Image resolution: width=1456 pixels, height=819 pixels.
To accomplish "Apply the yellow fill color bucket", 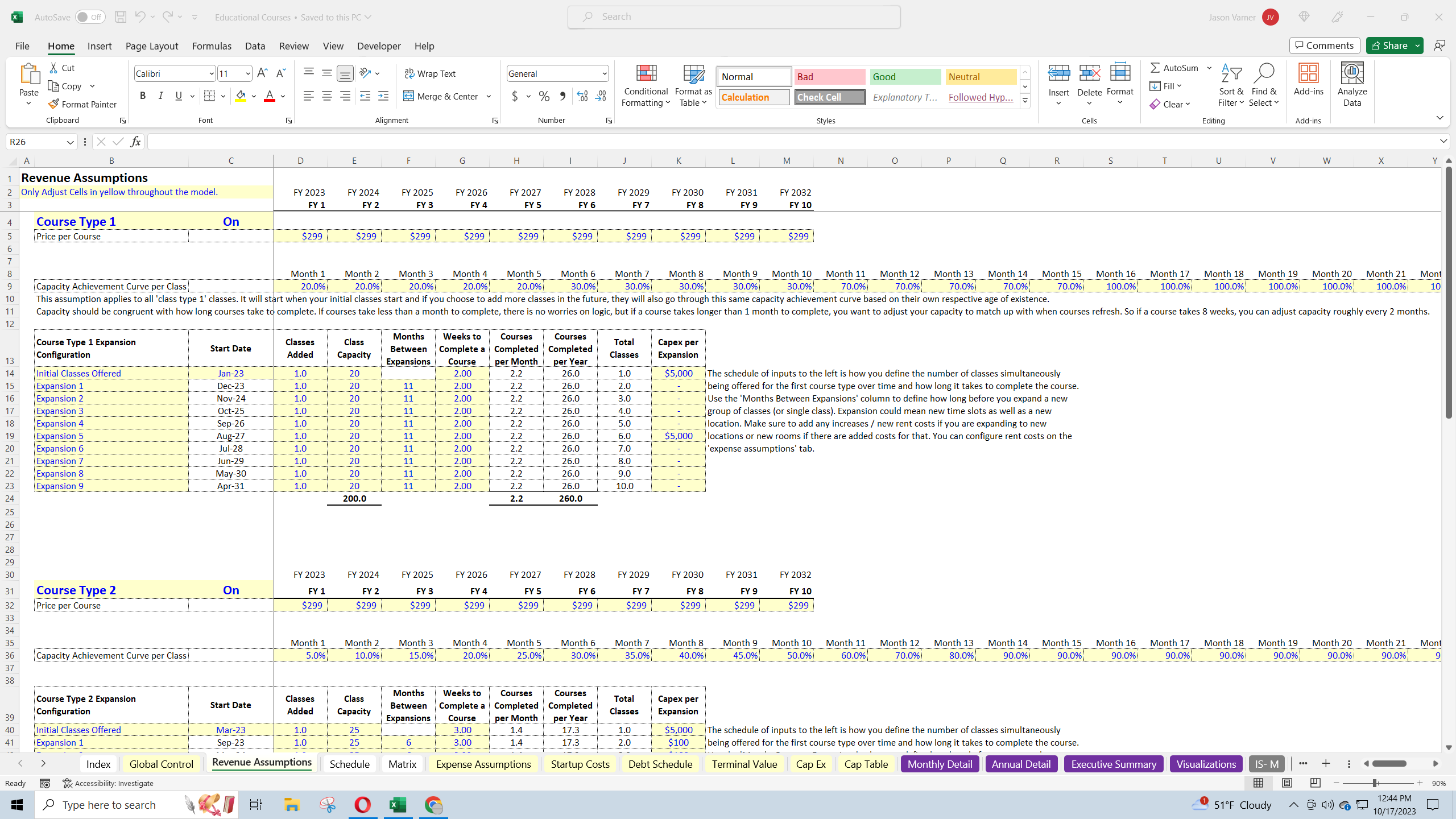I will (241, 96).
